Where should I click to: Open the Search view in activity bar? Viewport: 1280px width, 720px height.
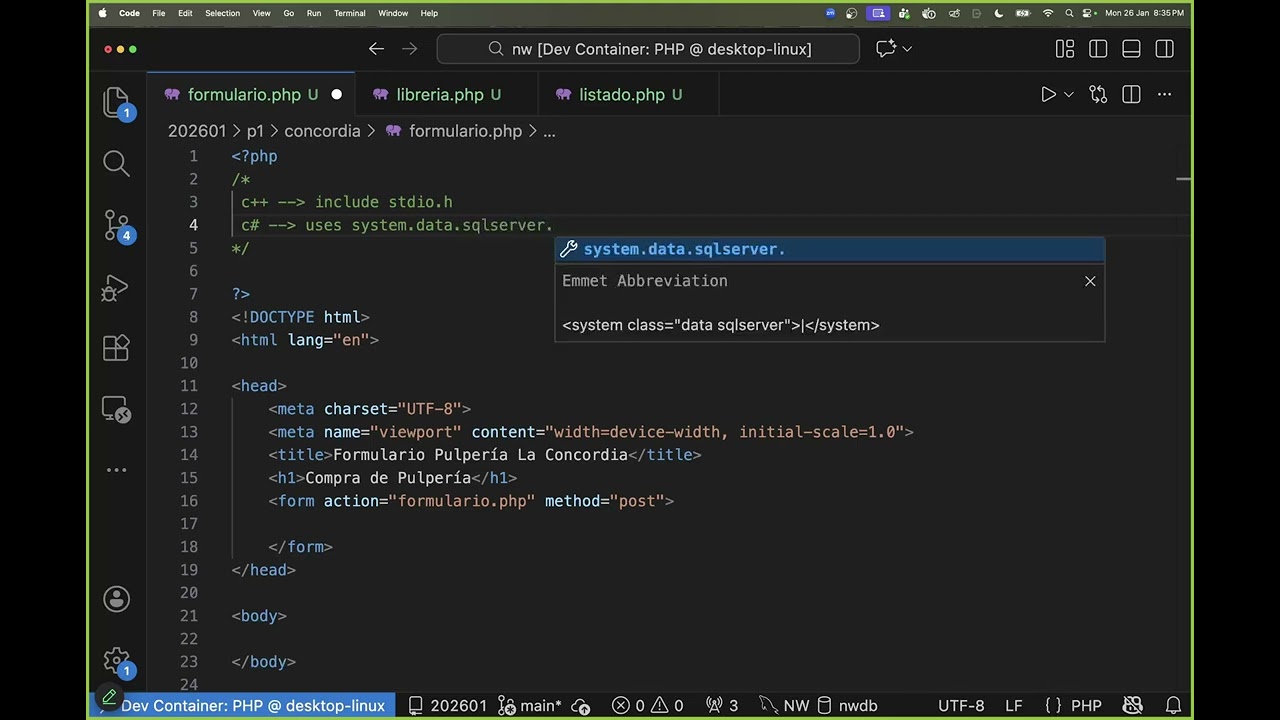pos(117,163)
